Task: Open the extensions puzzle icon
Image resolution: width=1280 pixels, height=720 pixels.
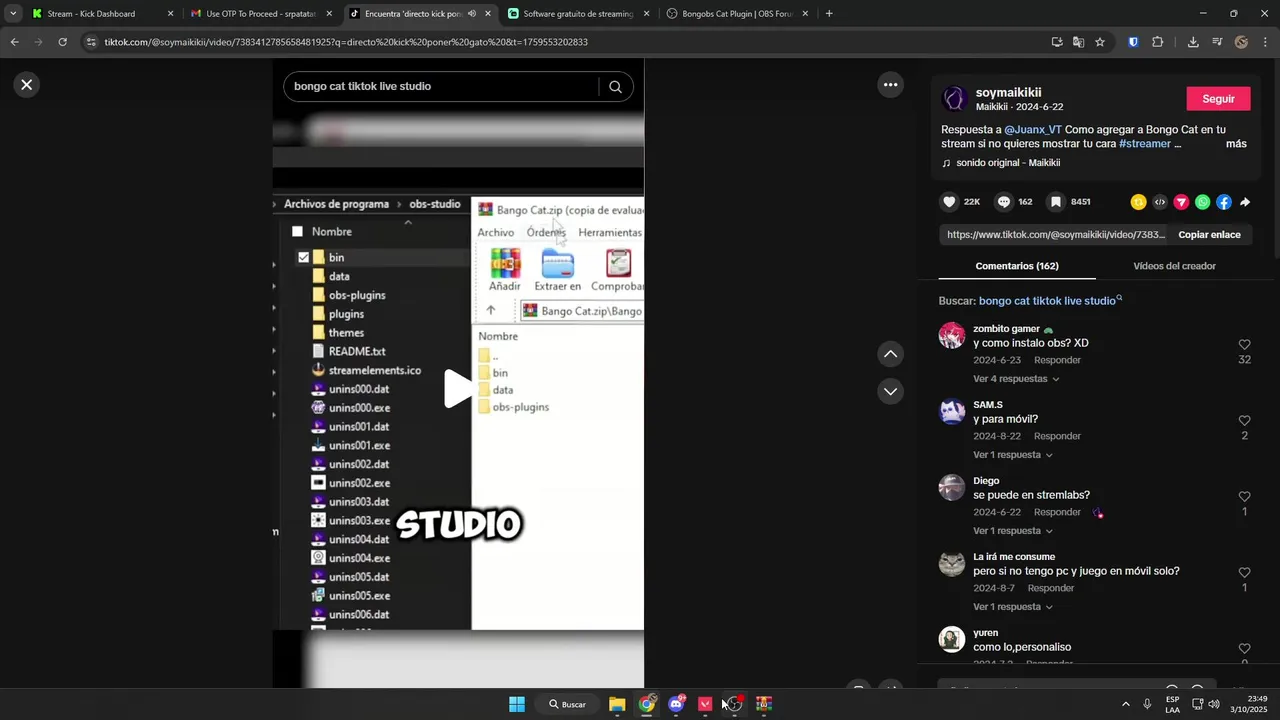Action: click(x=1158, y=42)
